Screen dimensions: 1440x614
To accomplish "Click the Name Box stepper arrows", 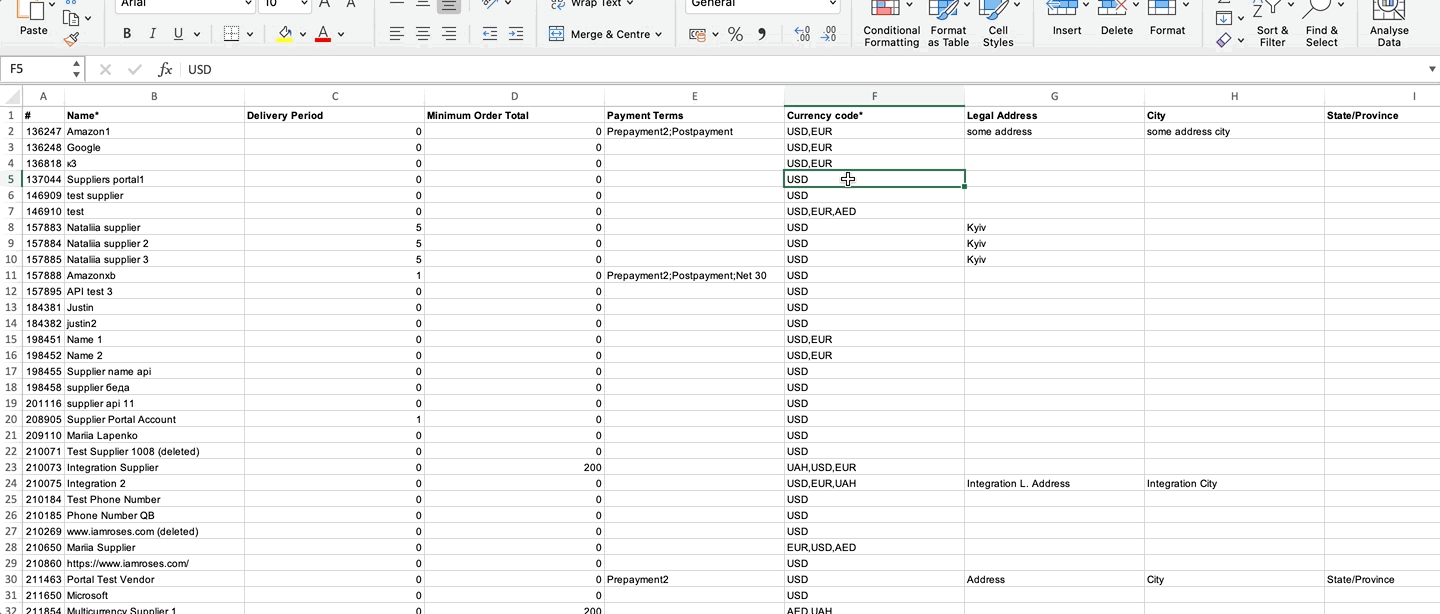I will click(77, 69).
